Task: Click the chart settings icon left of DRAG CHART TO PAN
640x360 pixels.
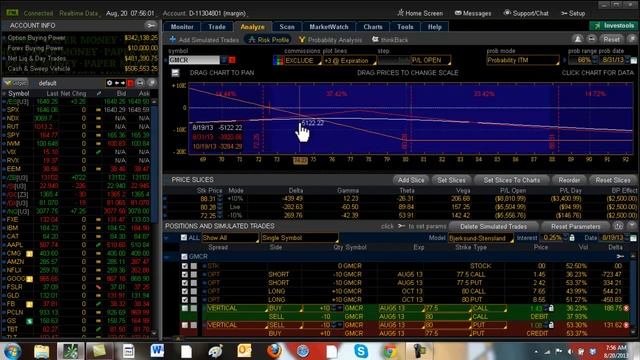Action: coord(176,73)
